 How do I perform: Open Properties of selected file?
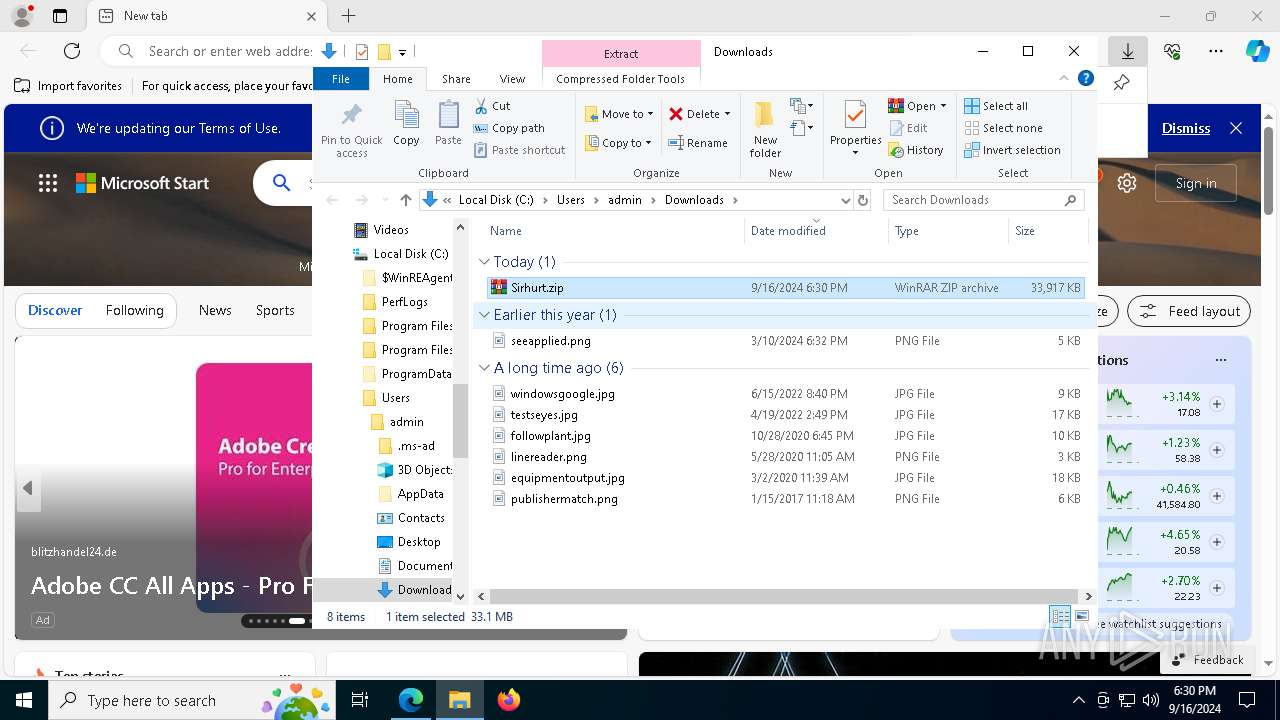[x=855, y=128]
